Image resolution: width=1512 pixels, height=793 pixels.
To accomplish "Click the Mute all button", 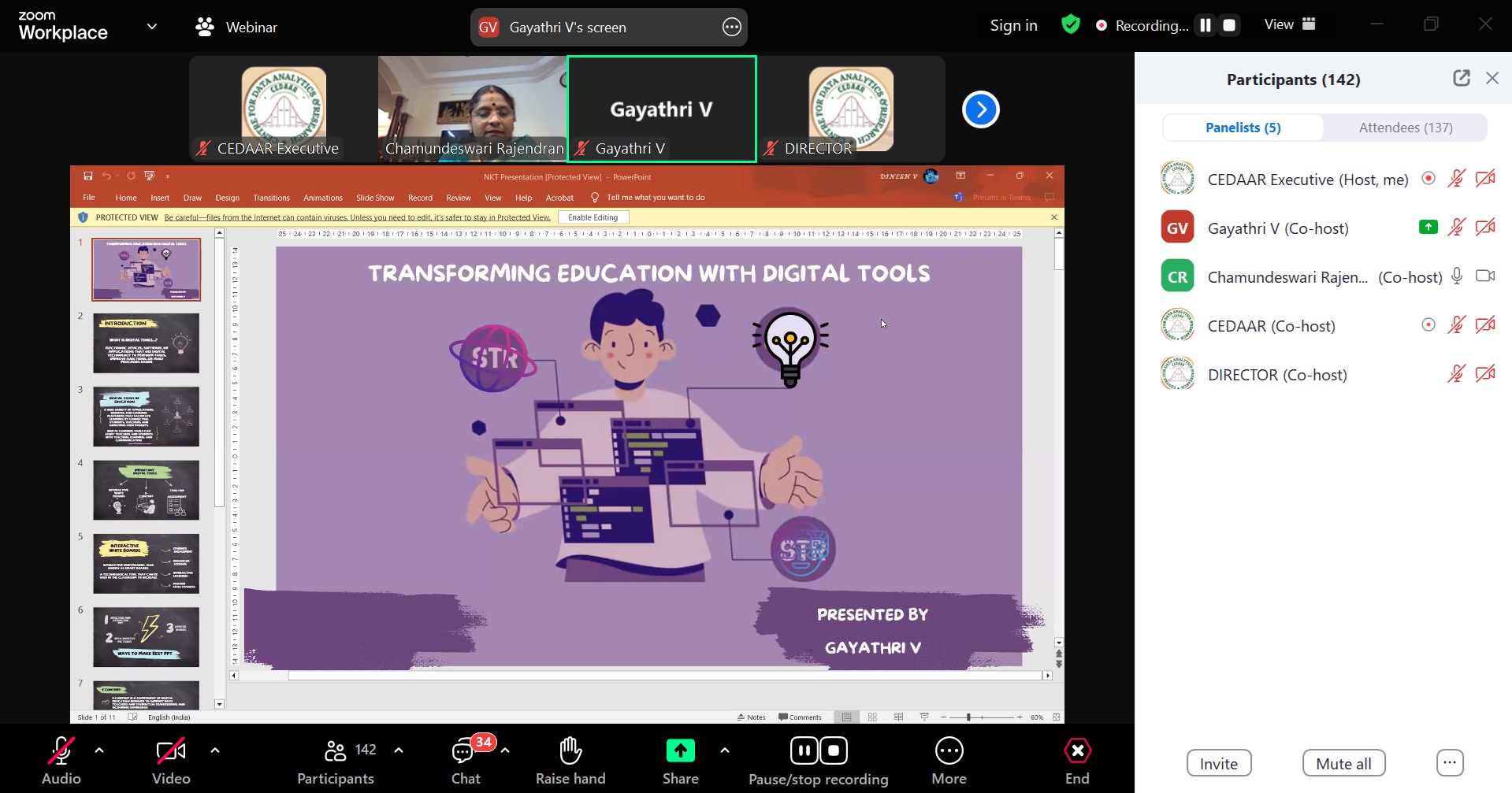I will [1343, 763].
